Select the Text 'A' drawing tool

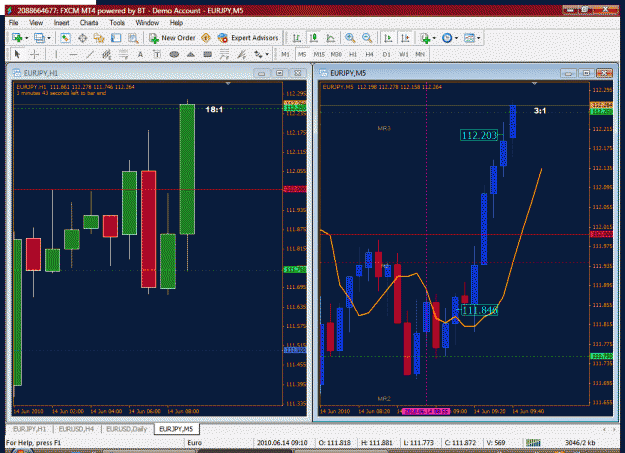tap(140, 54)
